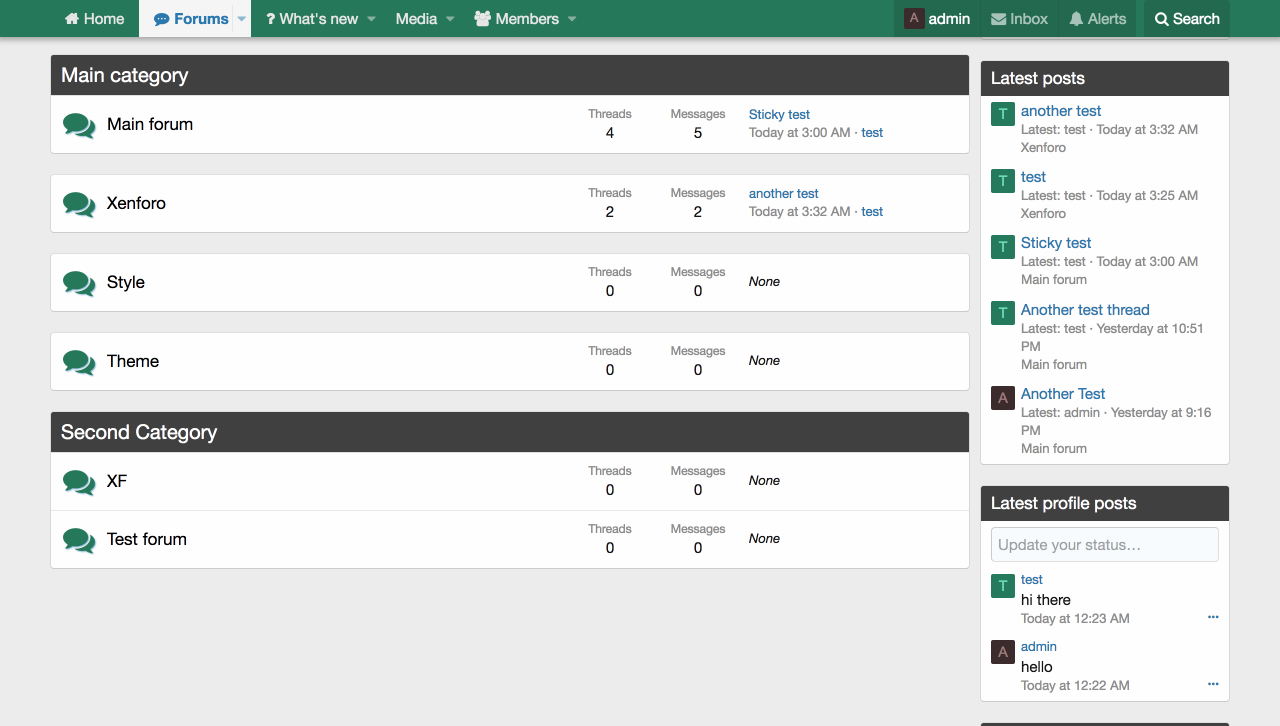This screenshot has width=1280, height=726.
Task: Open the Second Category header link
Action: point(139,432)
